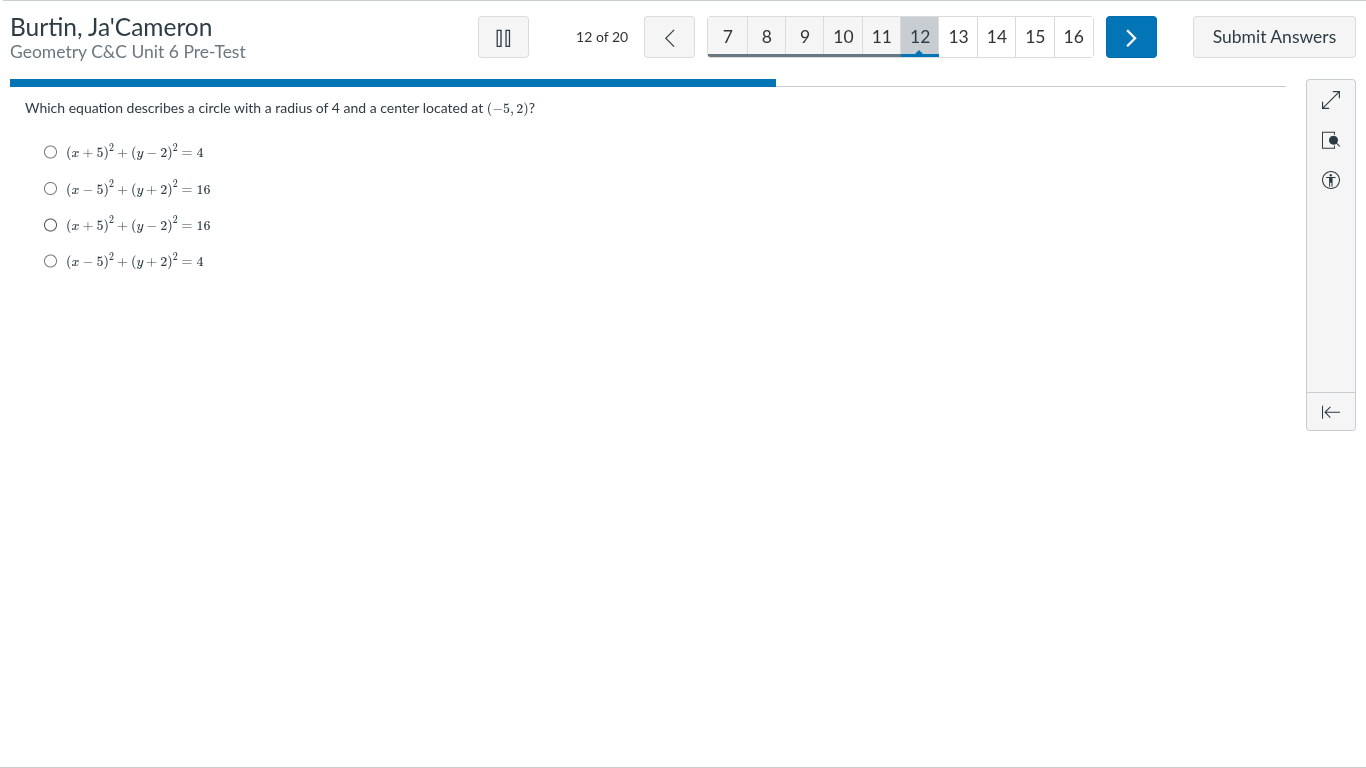Click the Submit Answers button

(1274, 37)
